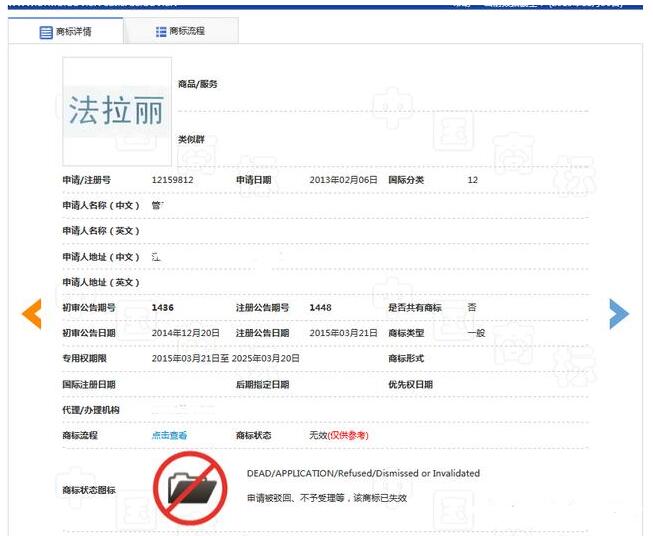Select the 申请被驳回、不予受理等 text
This screenshot has height=536, width=653.
click(327, 498)
